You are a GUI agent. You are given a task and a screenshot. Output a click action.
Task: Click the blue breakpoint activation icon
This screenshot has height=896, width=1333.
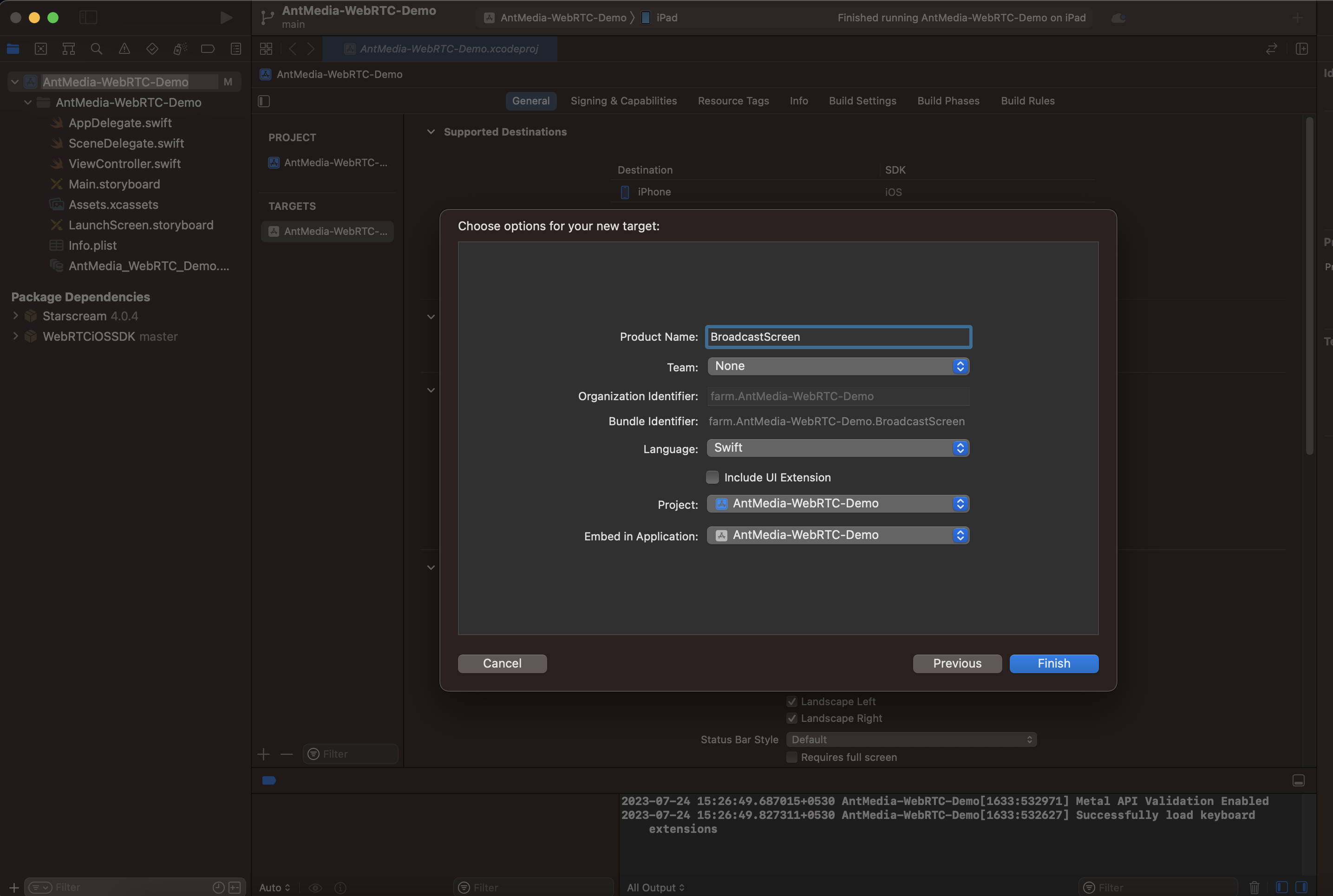(x=269, y=780)
